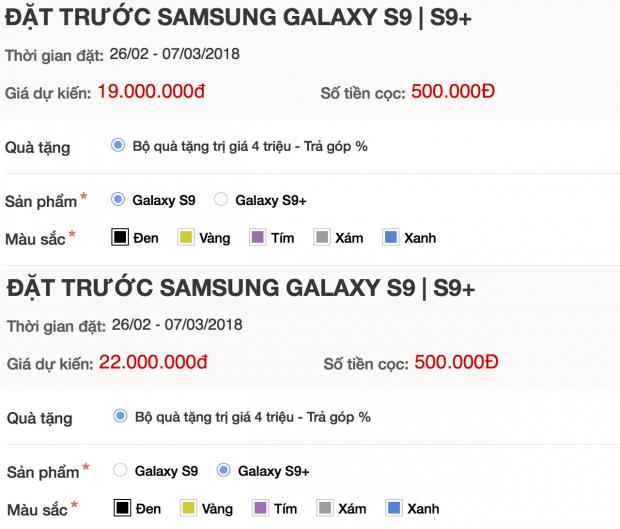Choose the purple (Tím) swatch in the second form
Image resolution: width=620 pixels, height=529 pixels.
[x=260, y=508]
